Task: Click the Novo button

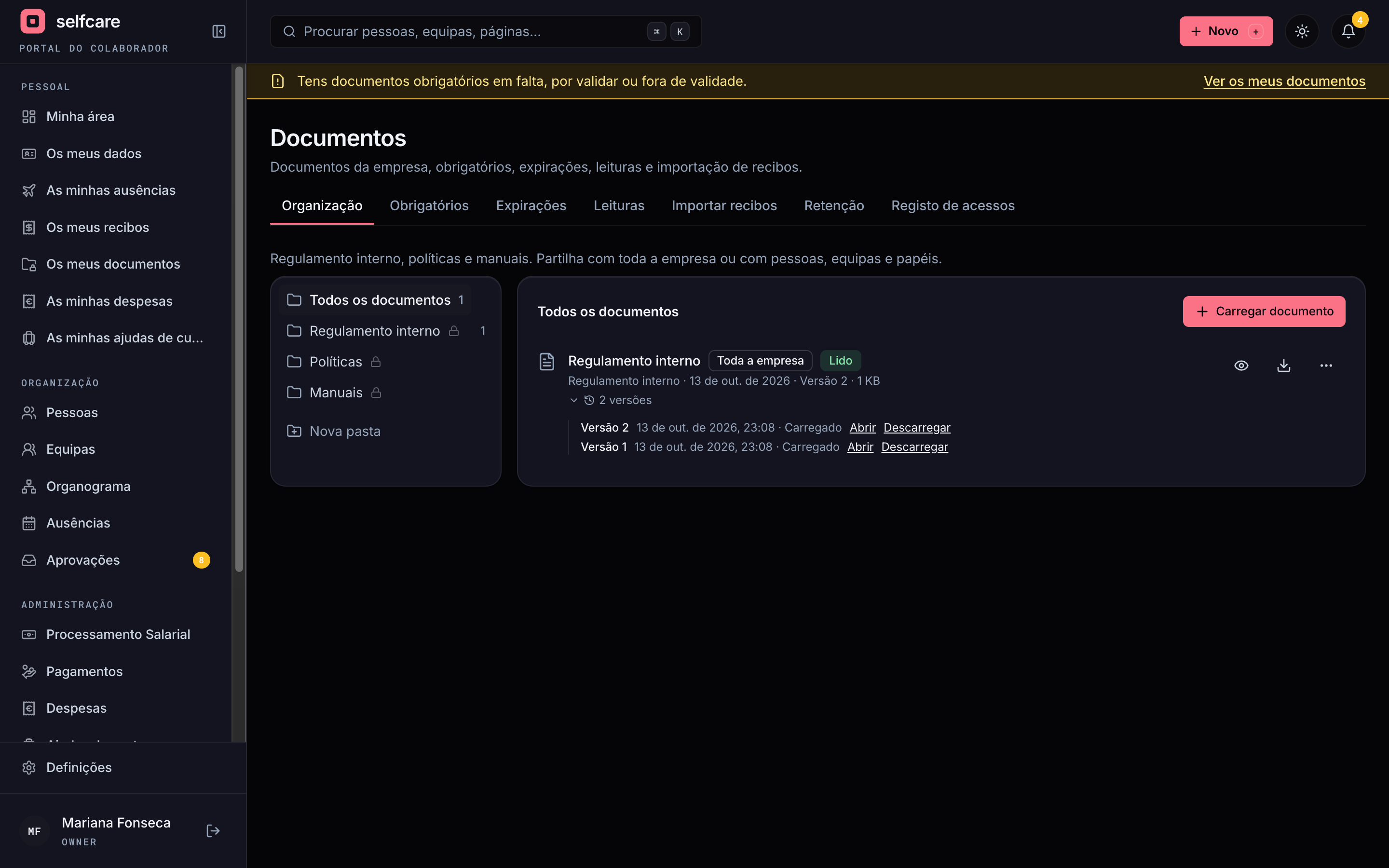Action: 1226,31
